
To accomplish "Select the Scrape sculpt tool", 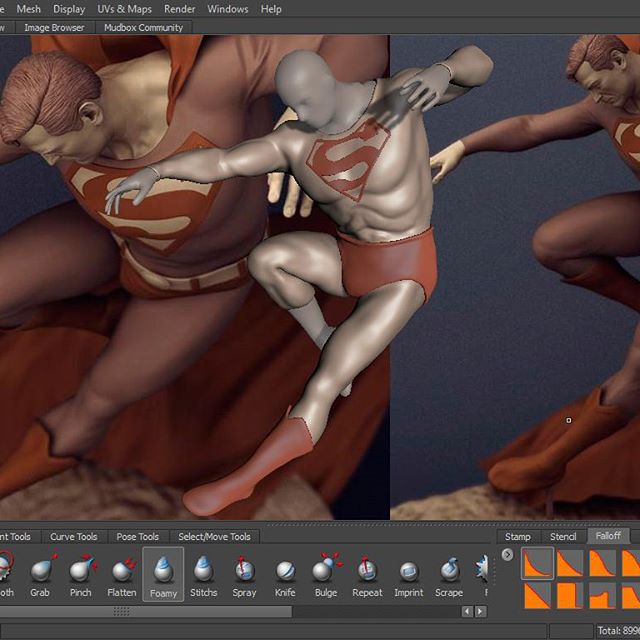I will pos(449,572).
